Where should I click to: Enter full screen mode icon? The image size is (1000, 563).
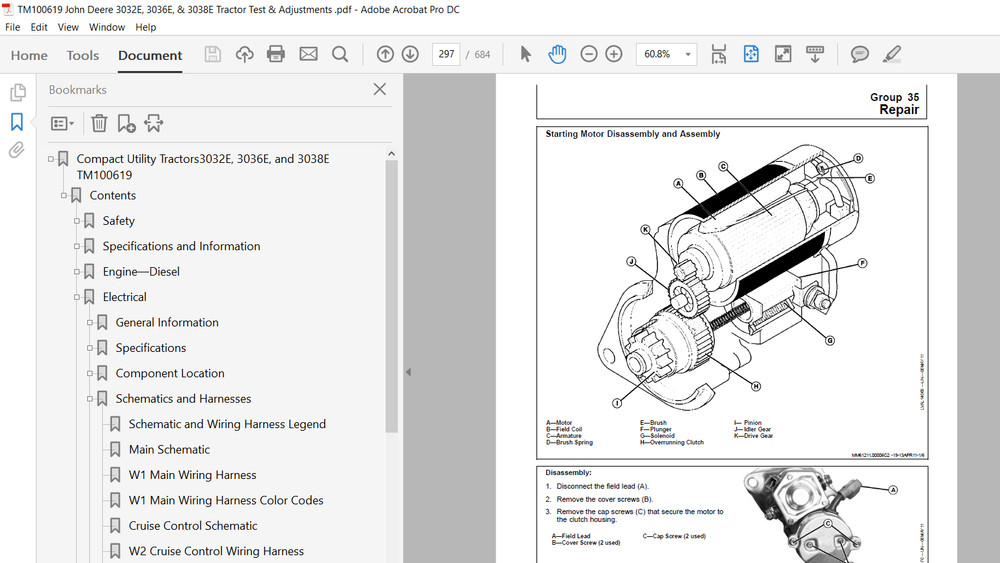click(x=783, y=54)
